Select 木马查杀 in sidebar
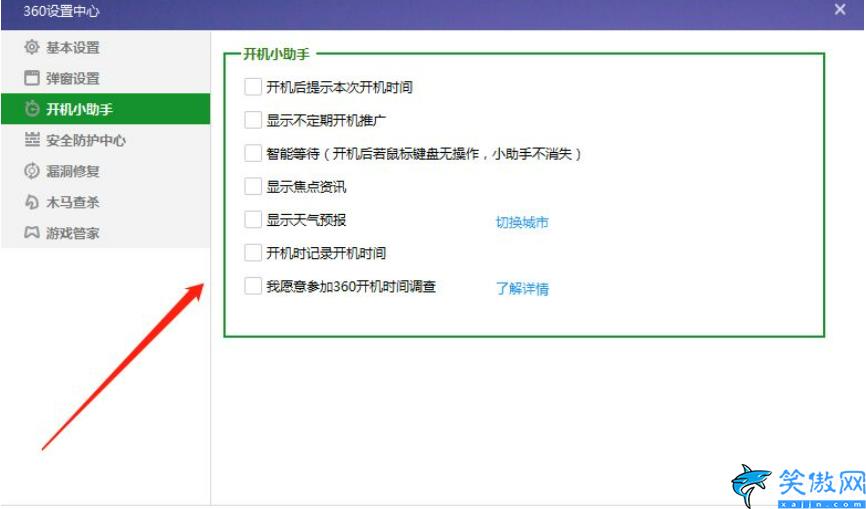The height and width of the screenshot is (509, 866). click(105, 202)
